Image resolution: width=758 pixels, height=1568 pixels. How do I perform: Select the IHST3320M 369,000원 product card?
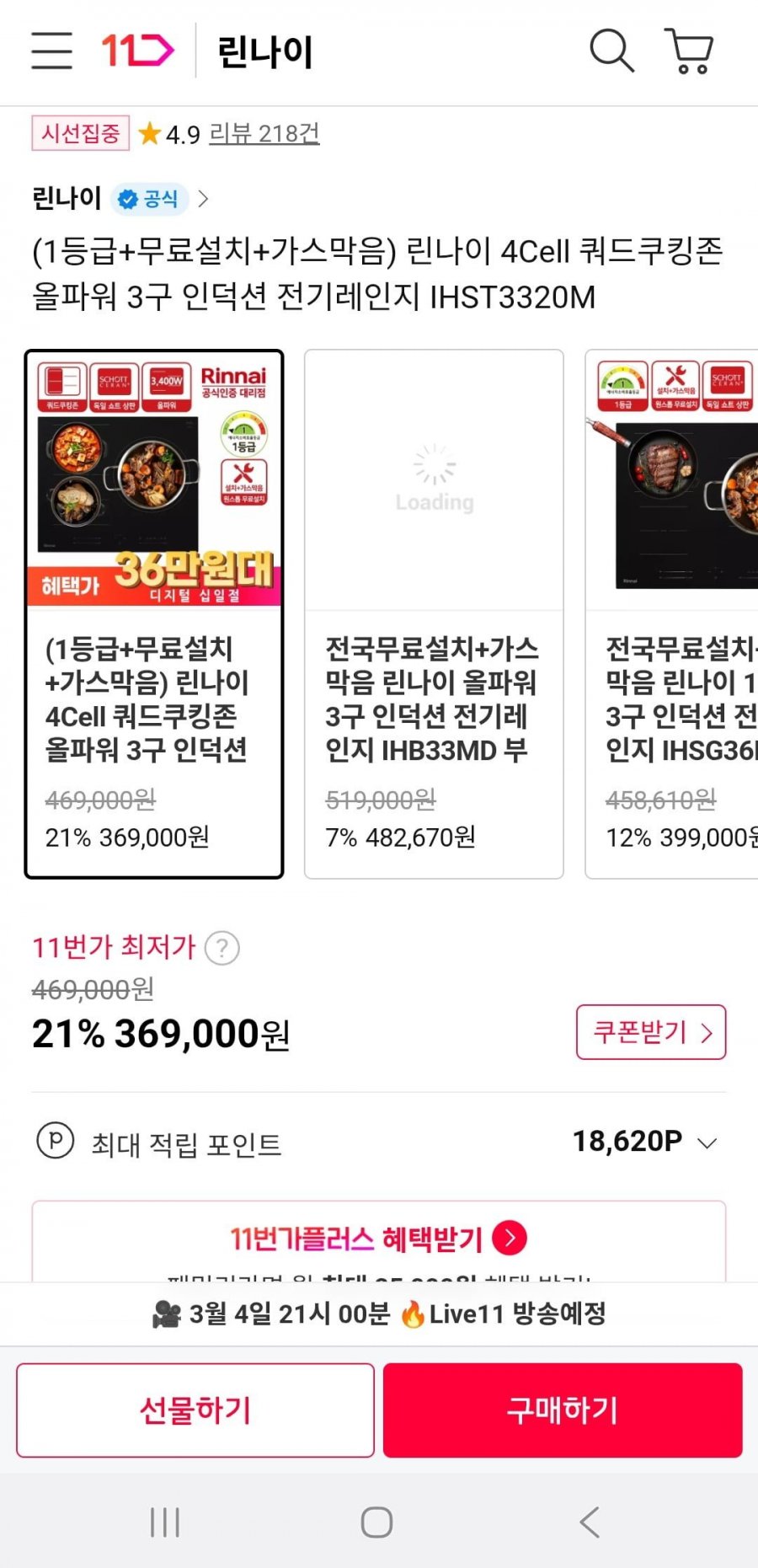click(154, 614)
